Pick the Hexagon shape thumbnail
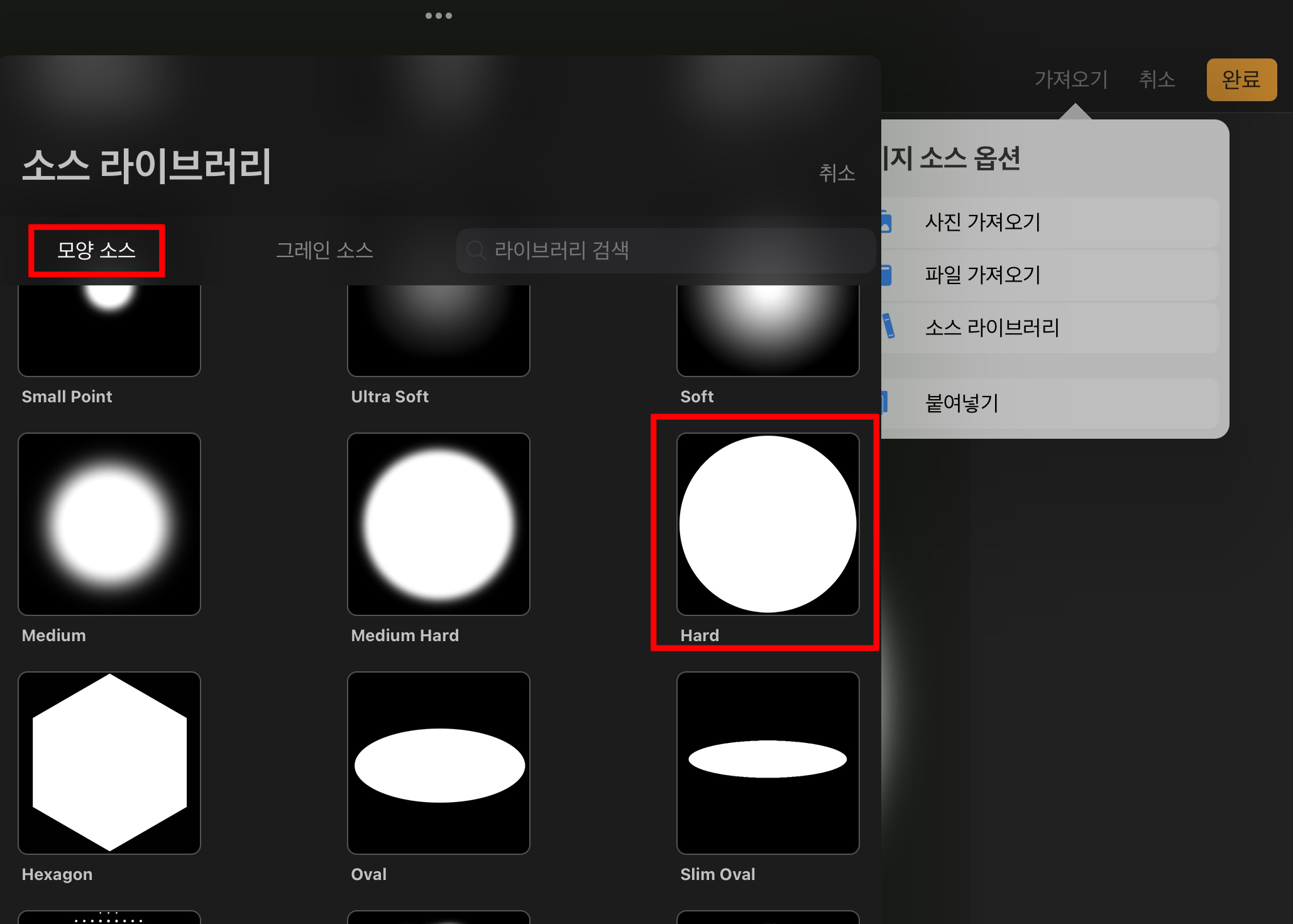The width and height of the screenshot is (1293, 924). pos(109,763)
